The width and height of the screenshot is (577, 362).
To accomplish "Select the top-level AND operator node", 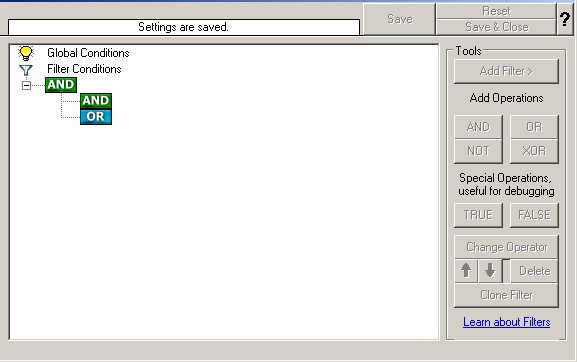I will point(61,85).
